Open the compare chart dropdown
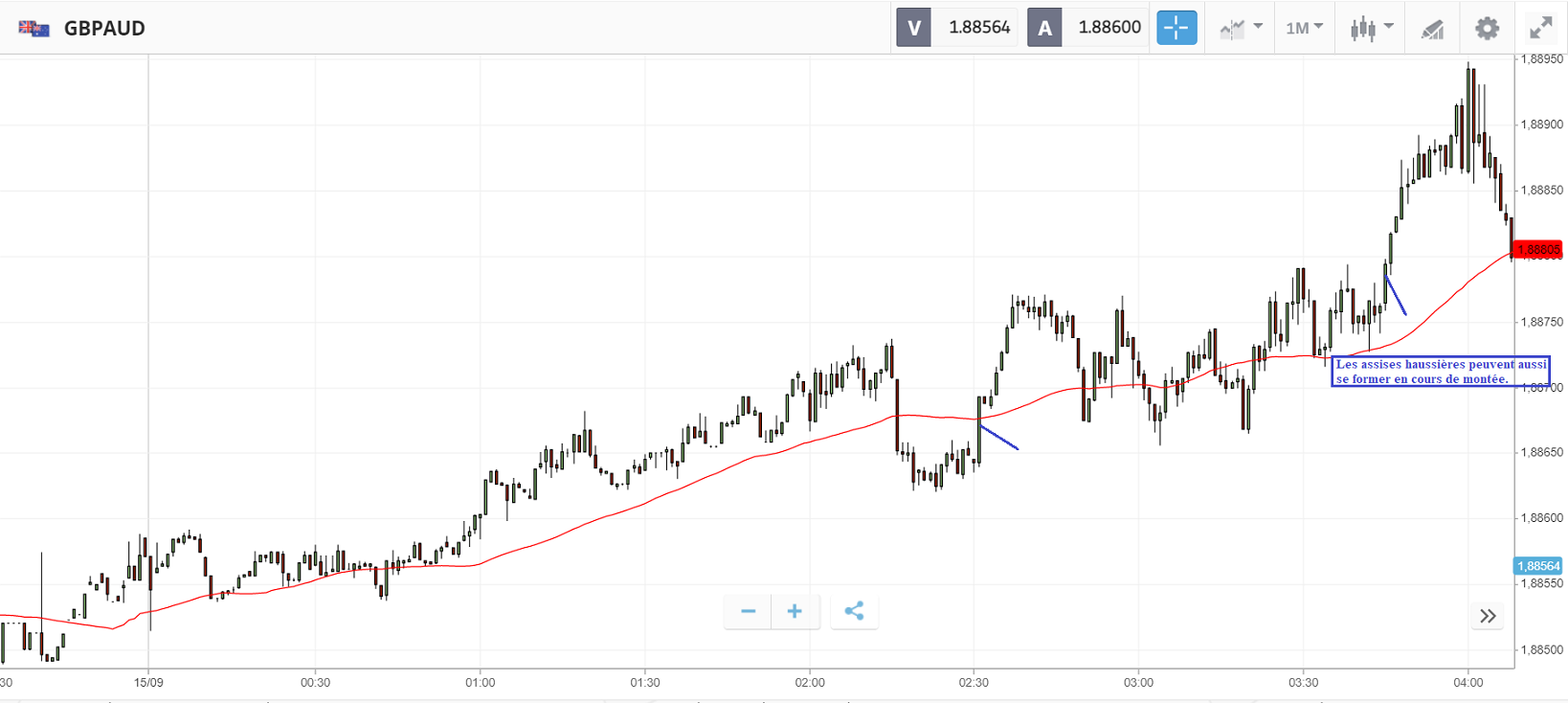 pos(1241,28)
